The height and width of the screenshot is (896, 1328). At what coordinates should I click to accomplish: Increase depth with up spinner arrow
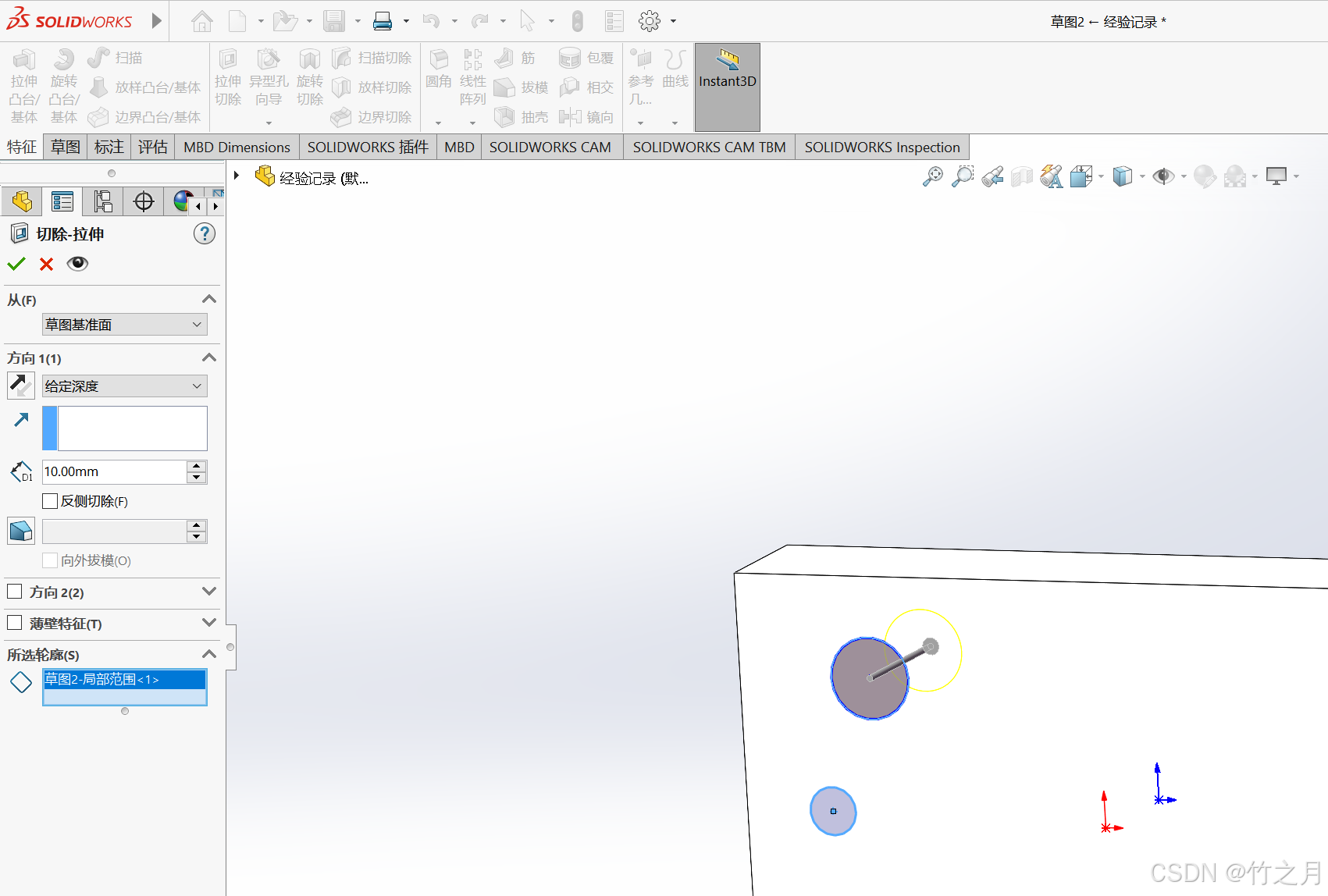pos(197,466)
